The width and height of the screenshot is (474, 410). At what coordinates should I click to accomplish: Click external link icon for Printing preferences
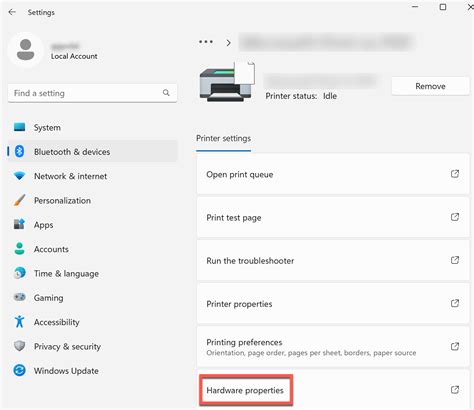(455, 346)
